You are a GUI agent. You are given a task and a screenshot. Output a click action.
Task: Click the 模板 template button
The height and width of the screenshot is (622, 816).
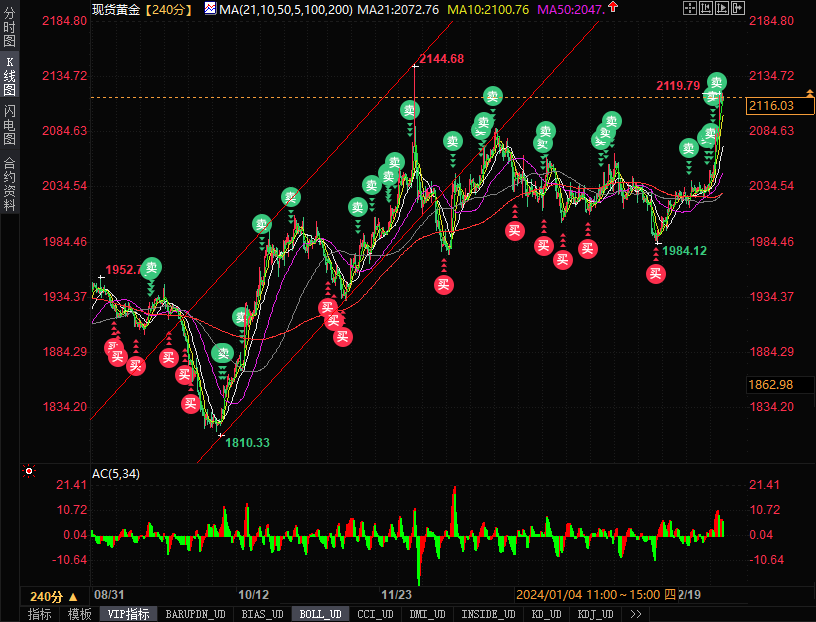[x=80, y=614]
